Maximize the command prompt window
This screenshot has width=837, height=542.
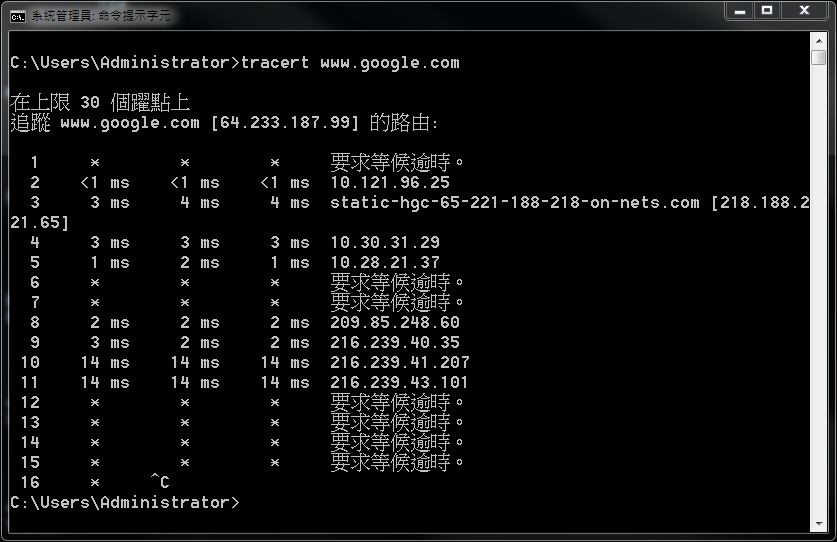click(767, 11)
